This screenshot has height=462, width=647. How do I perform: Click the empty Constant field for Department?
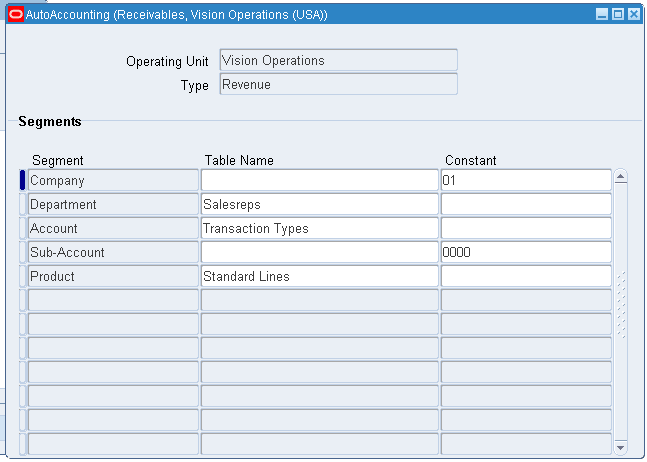(525, 204)
